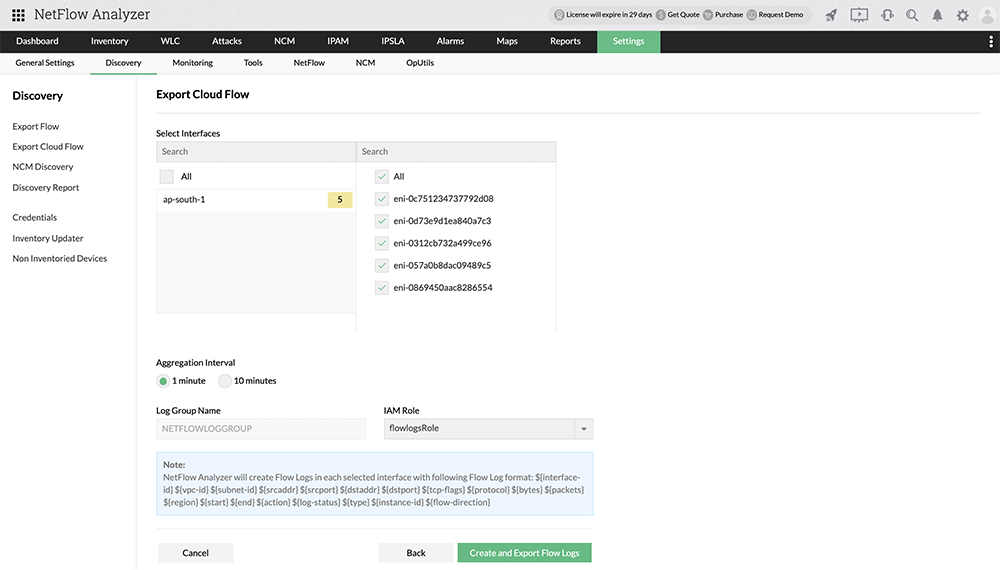Screen dimensions: 1000x570
Task: Click the headset support icon
Action: pyautogui.click(x=886, y=15)
